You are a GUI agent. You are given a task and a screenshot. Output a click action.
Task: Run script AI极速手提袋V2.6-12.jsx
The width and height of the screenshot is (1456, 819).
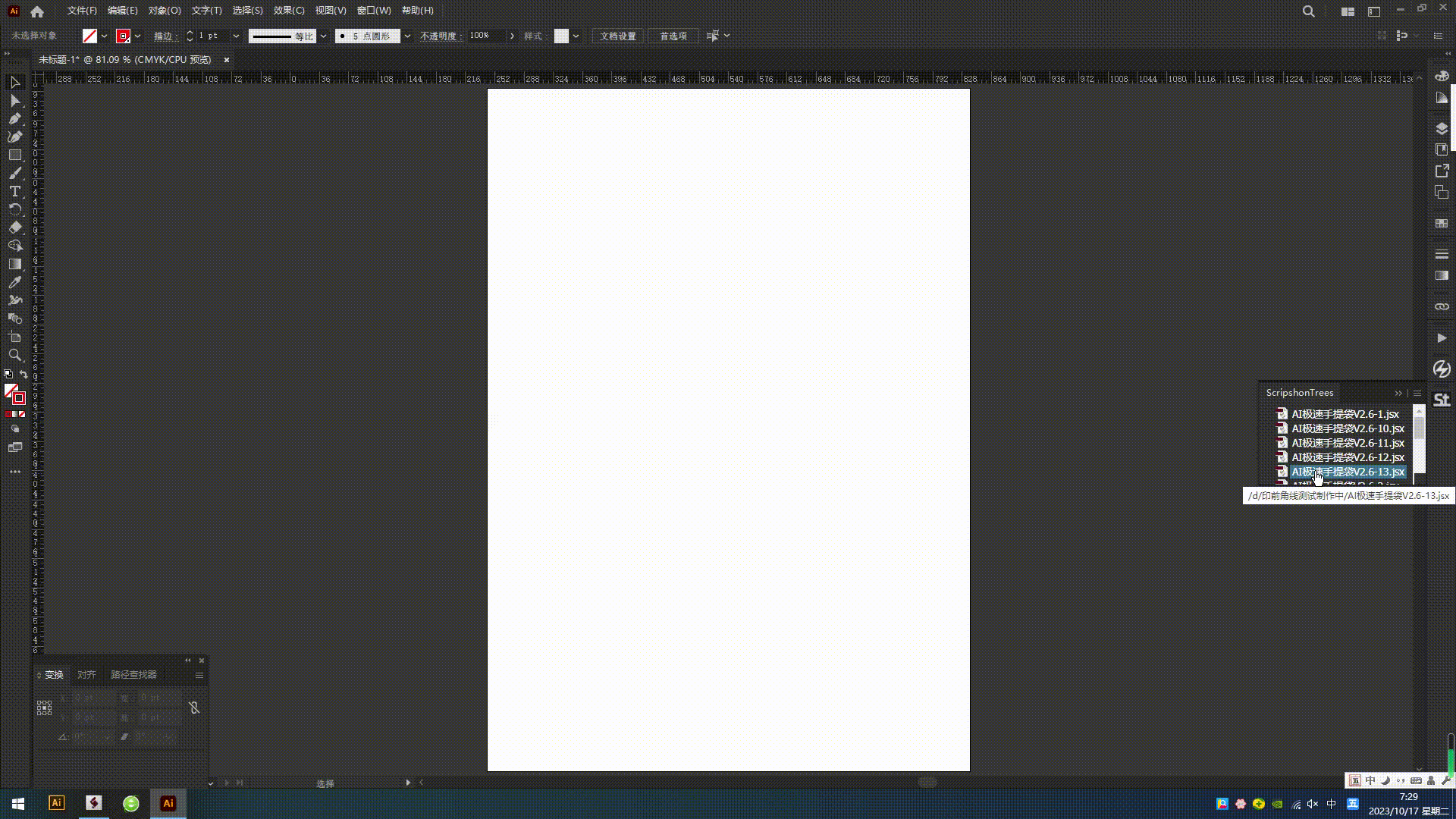[1348, 457]
